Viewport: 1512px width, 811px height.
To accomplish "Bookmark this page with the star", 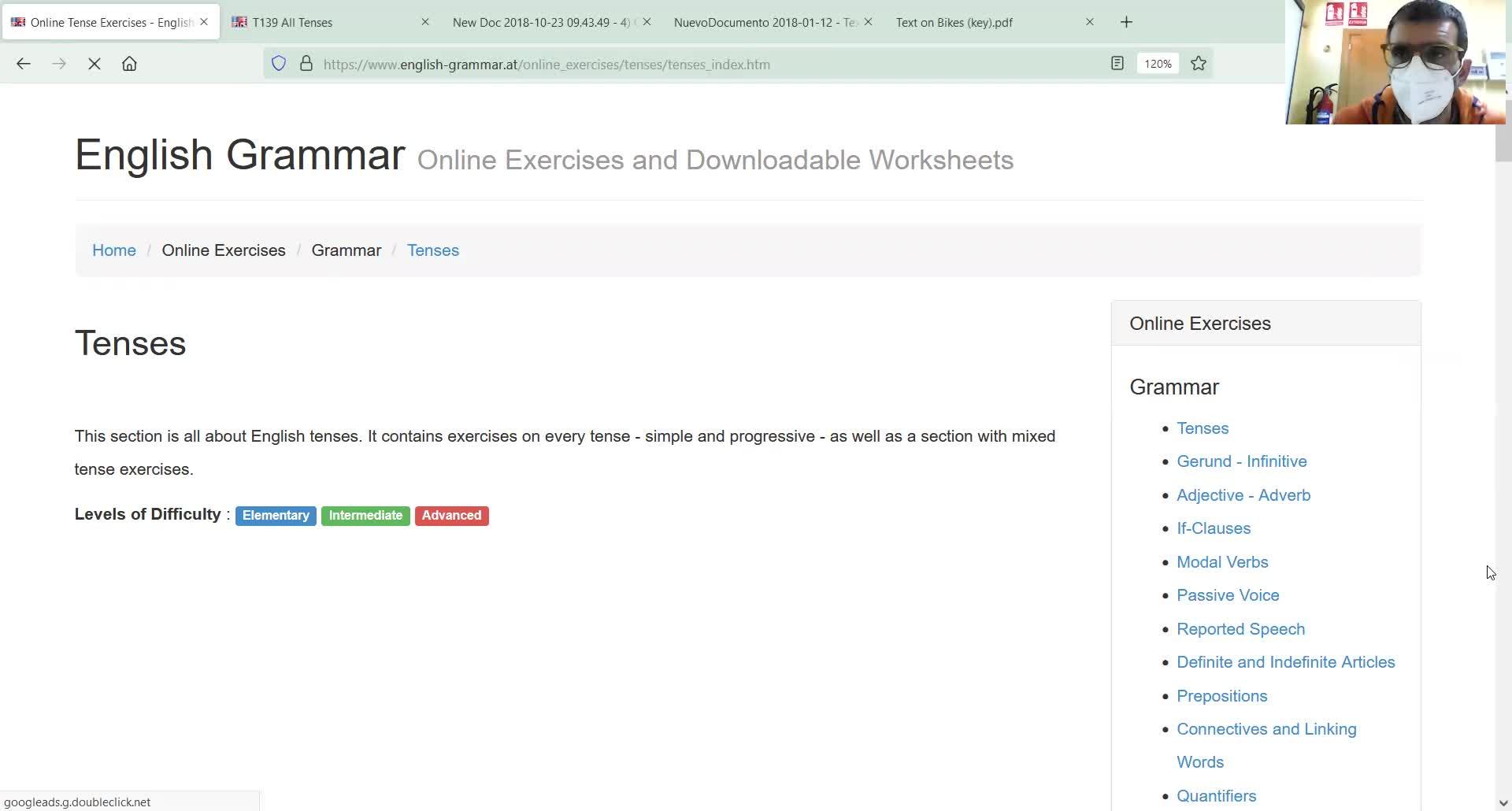I will pyautogui.click(x=1199, y=63).
